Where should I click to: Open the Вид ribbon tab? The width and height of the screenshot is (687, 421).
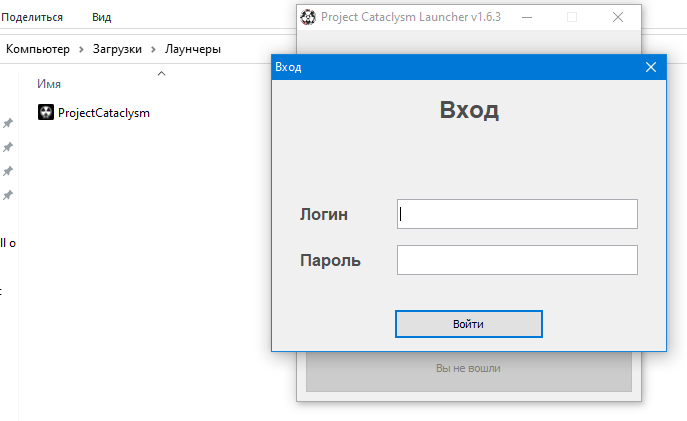[x=102, y=17]
